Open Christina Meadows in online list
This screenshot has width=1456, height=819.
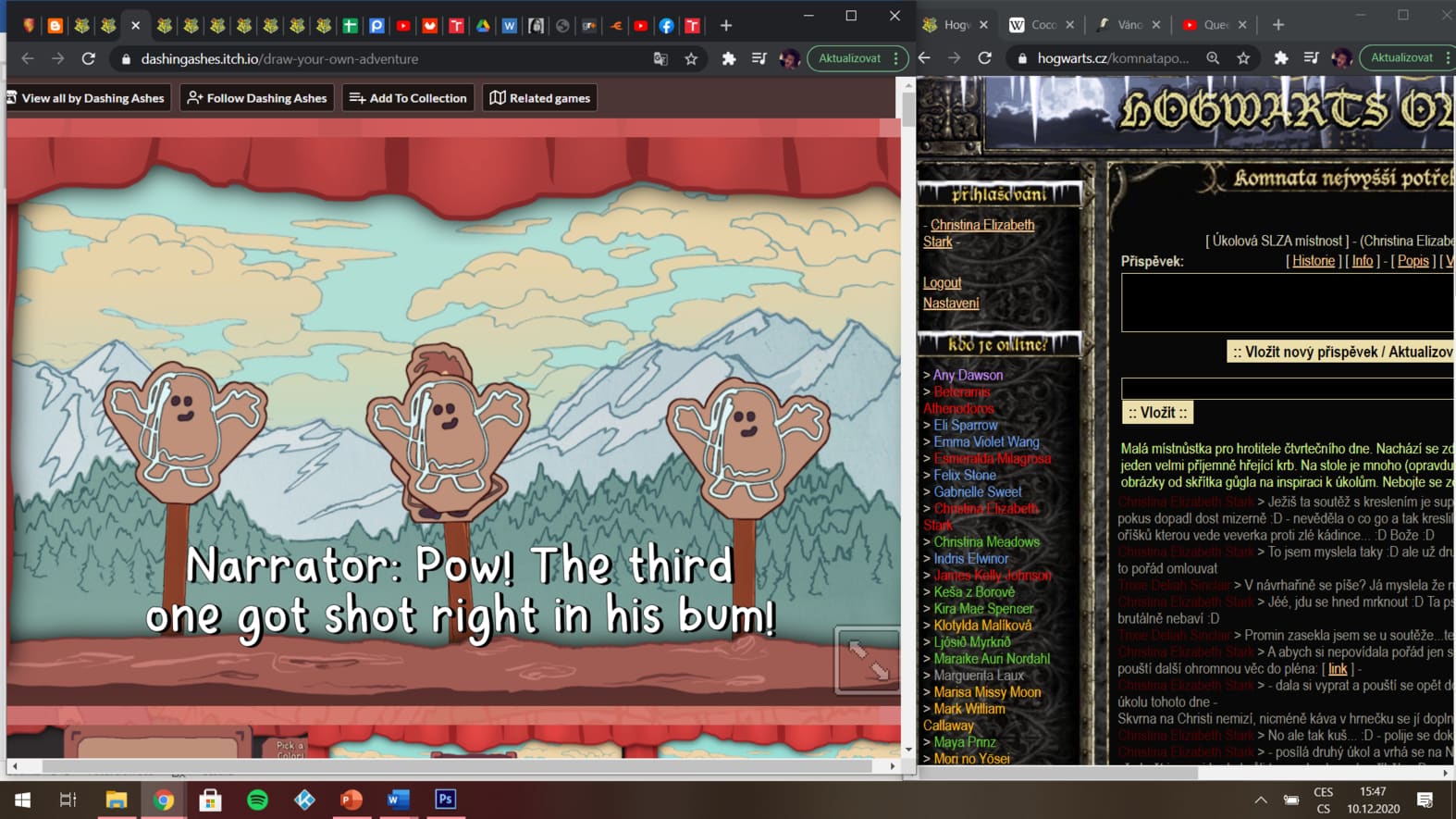[x=986, y=541]
